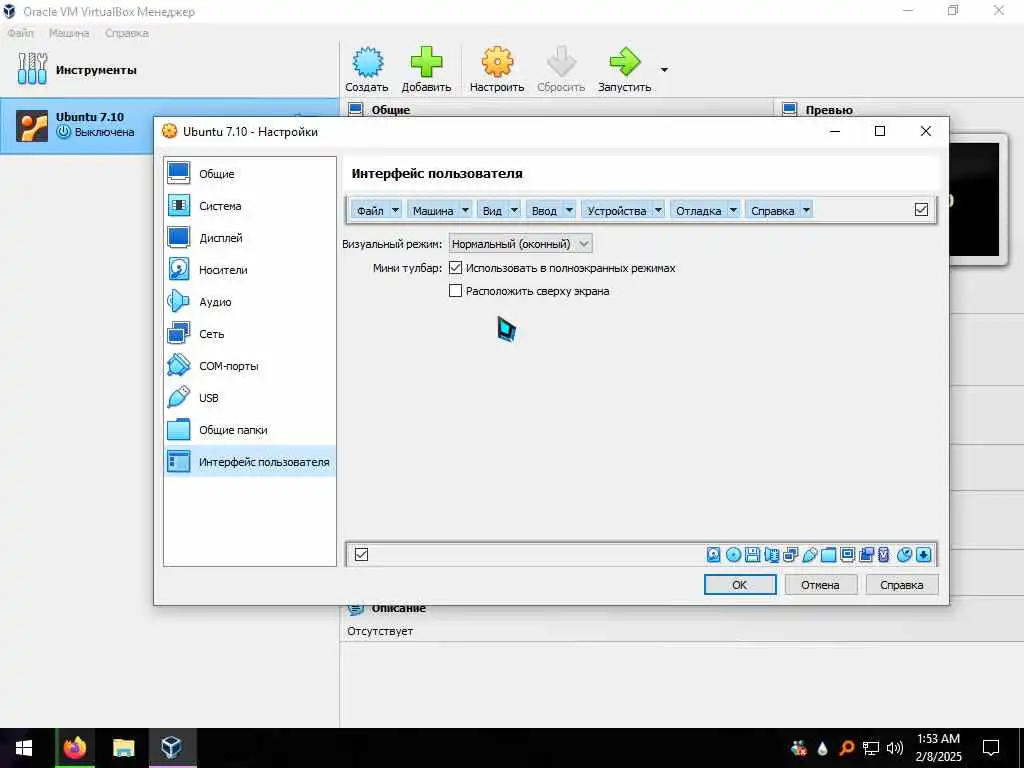Click the Справка help button in dialog
Screen dimensions: 1024x768
901,584
